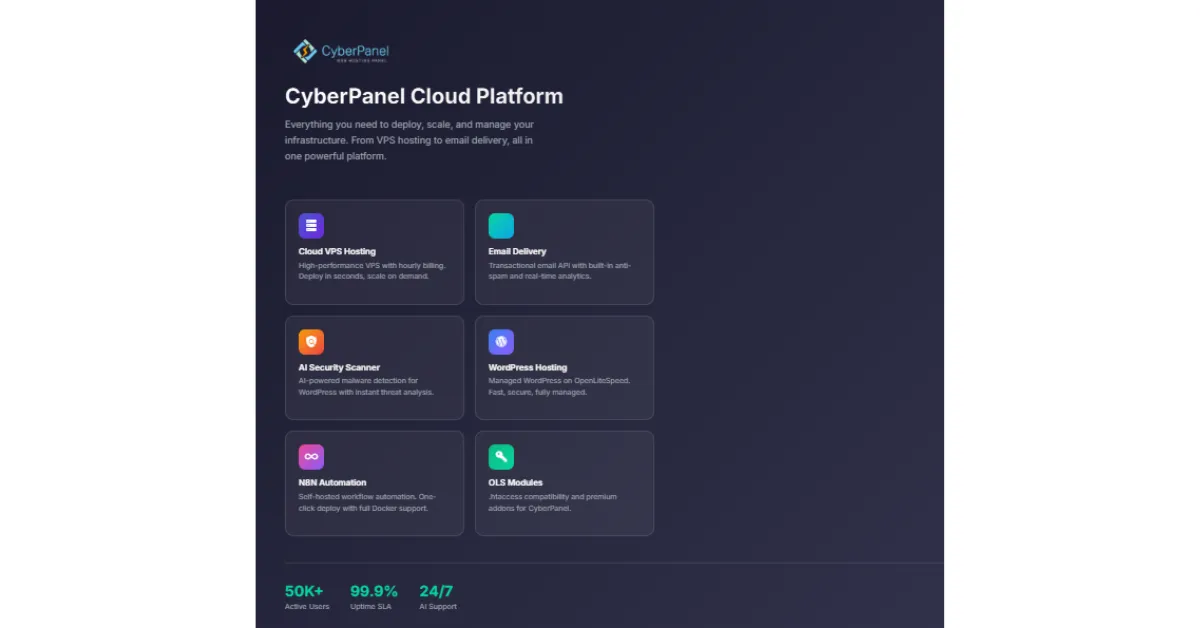
Task: Click the OLS Modules wrench icon
Action: 501,457
